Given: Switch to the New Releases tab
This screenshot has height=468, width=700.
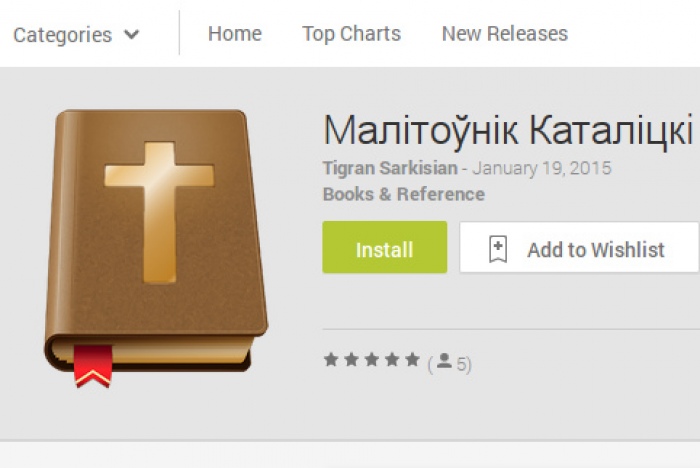Looking at the screenshot, I should click(x=505, y=33).
